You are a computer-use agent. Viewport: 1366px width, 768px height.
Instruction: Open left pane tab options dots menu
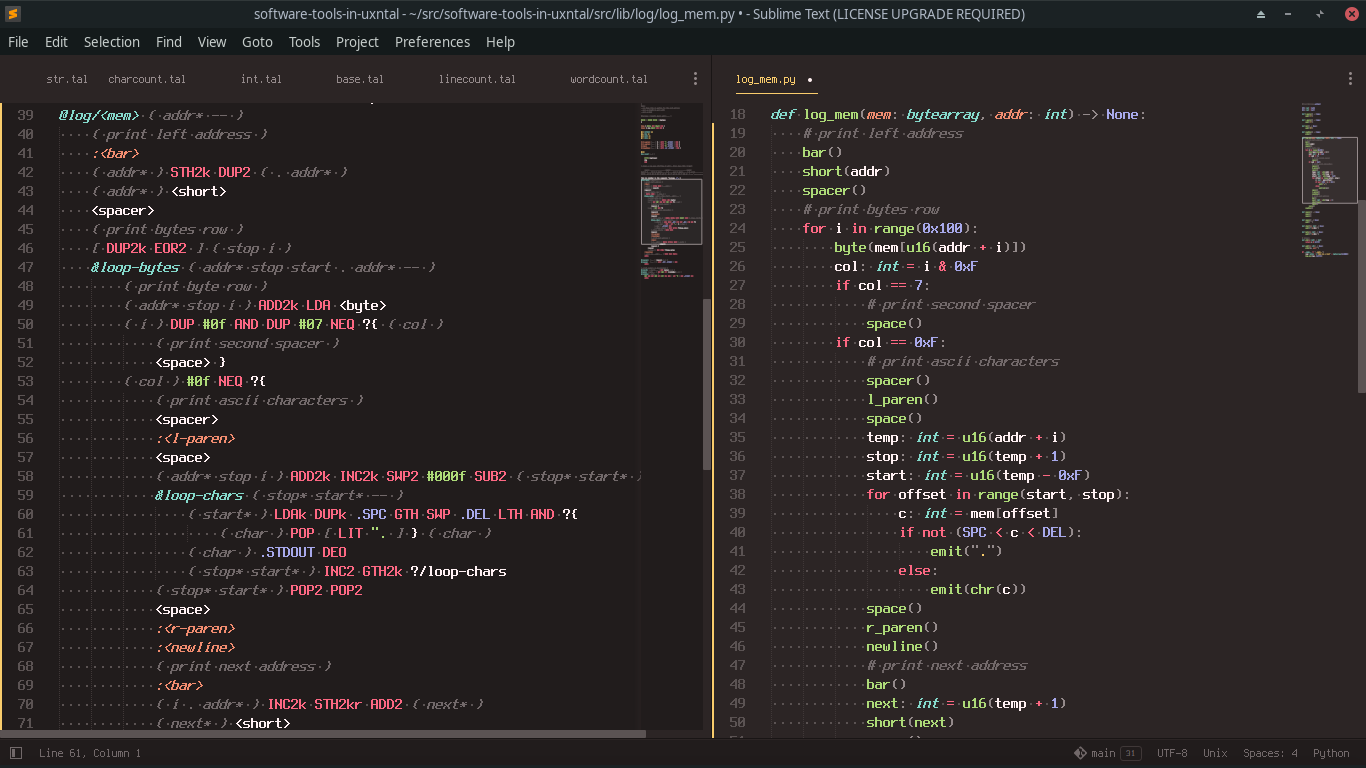[696, 79]
